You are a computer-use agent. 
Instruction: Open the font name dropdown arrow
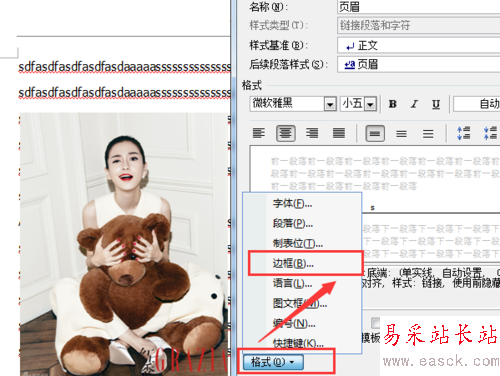pyautogui.click(x=330, y=104)
